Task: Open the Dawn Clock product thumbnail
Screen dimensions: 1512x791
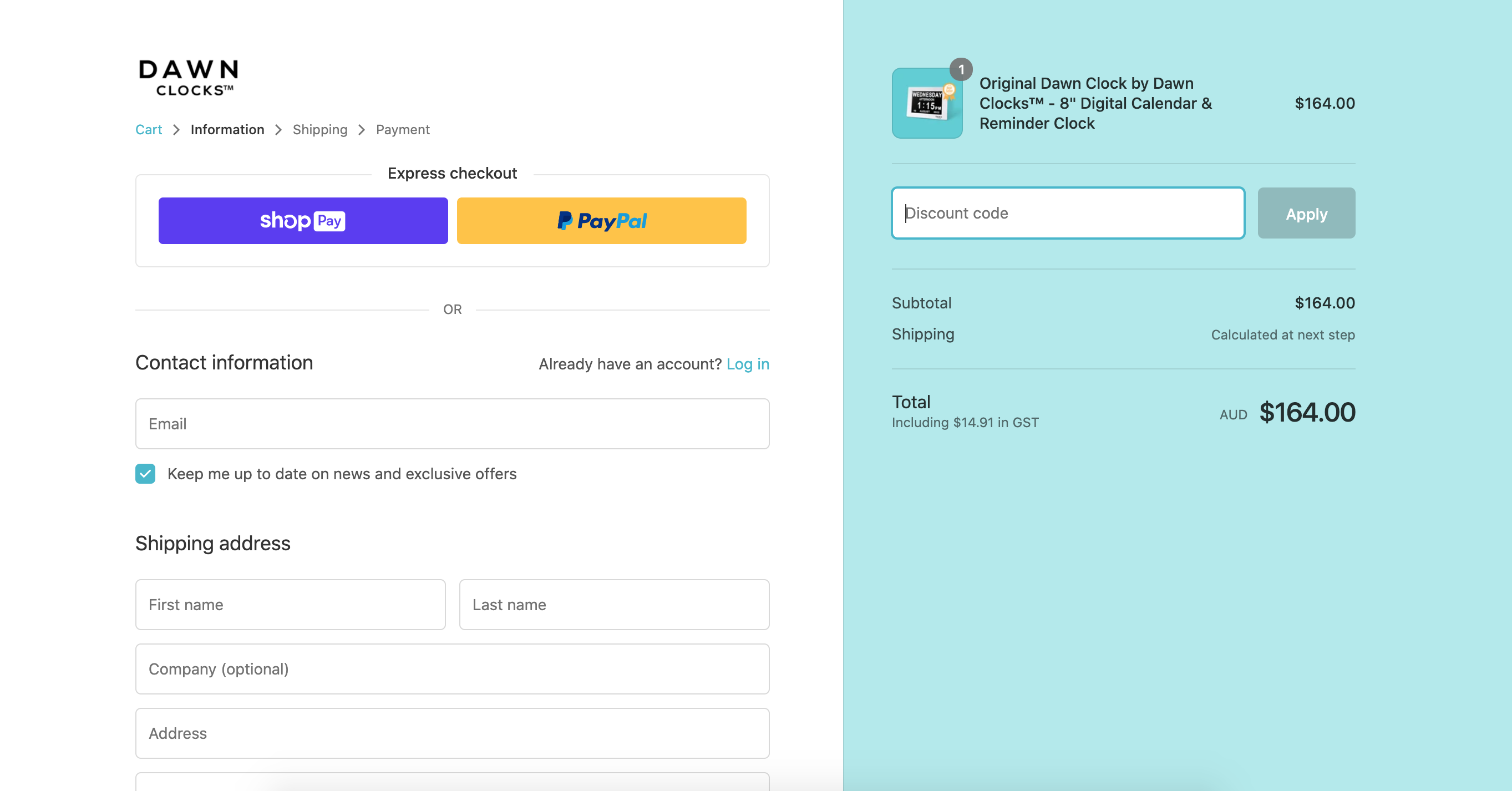Action: pos(927,103)
